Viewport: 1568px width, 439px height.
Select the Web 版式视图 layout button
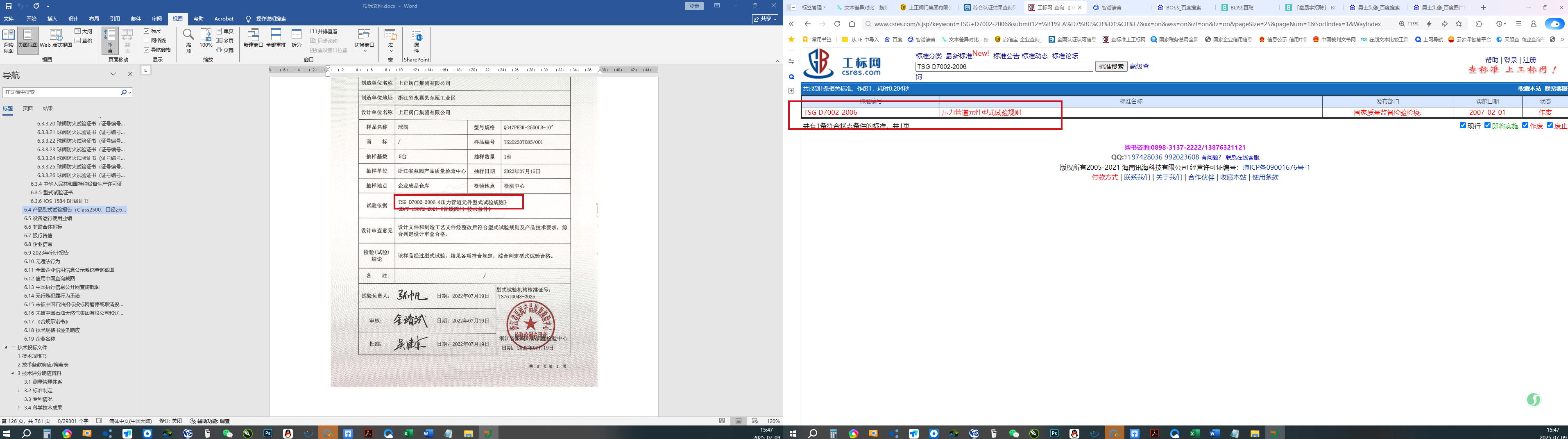pyautogui.click(x=55, y=39)
